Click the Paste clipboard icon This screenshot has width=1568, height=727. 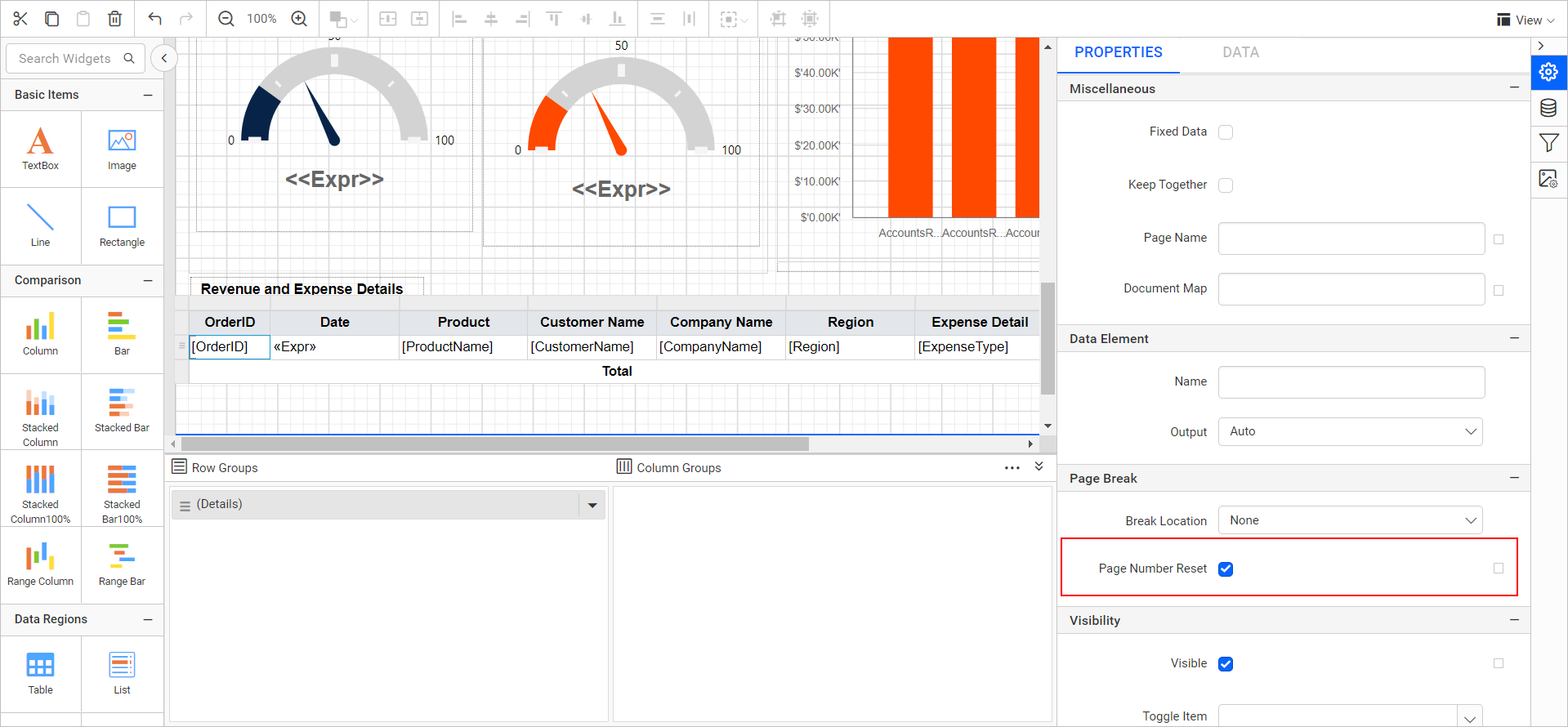(x=83, y=18)
